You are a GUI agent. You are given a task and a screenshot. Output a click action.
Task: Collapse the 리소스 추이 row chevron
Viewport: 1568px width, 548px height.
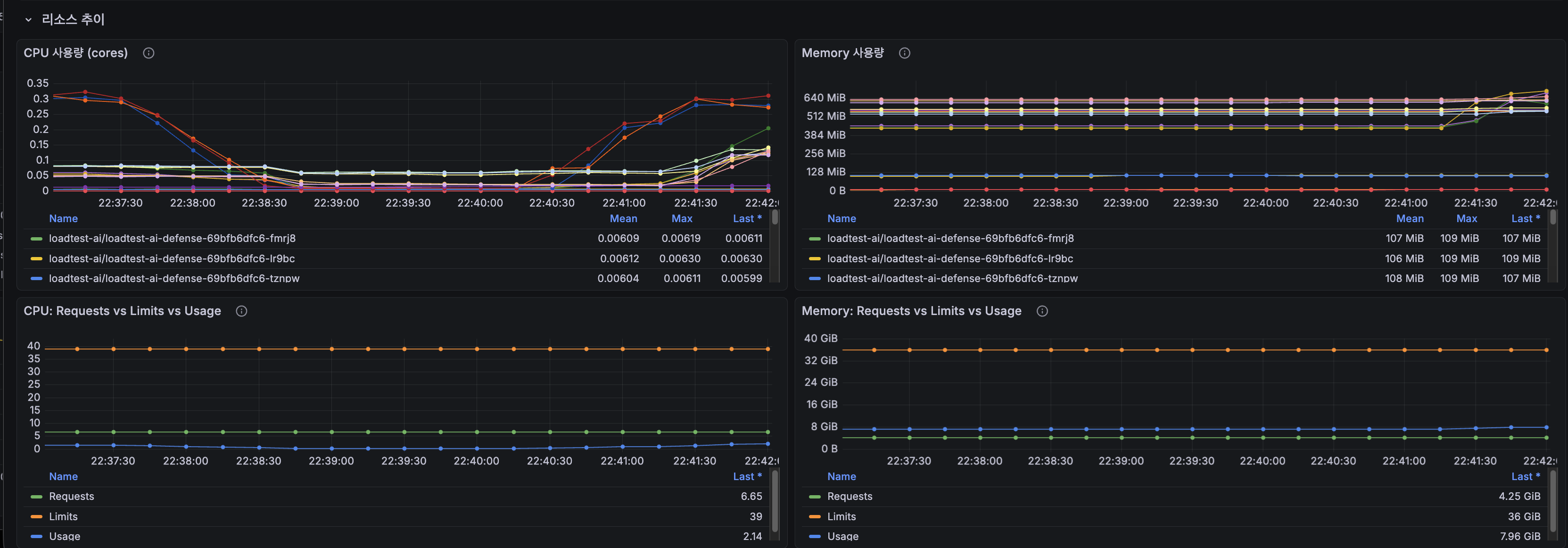[28, 19]
